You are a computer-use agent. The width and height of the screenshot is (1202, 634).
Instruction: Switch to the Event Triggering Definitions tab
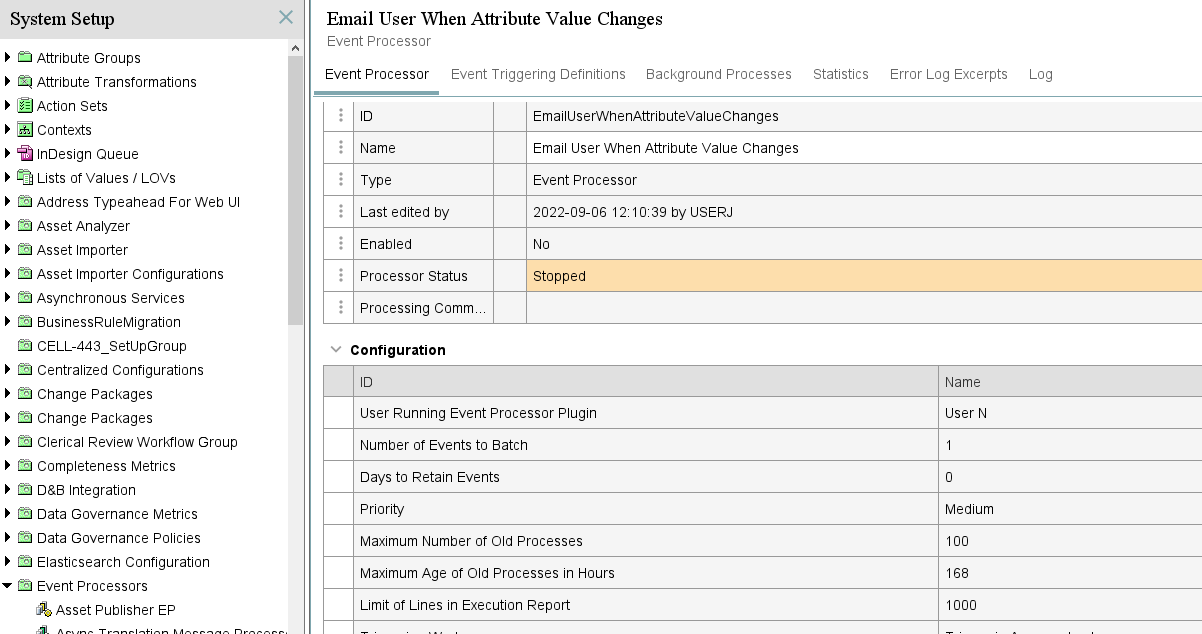pyautogui.click(x=538, y=74)
